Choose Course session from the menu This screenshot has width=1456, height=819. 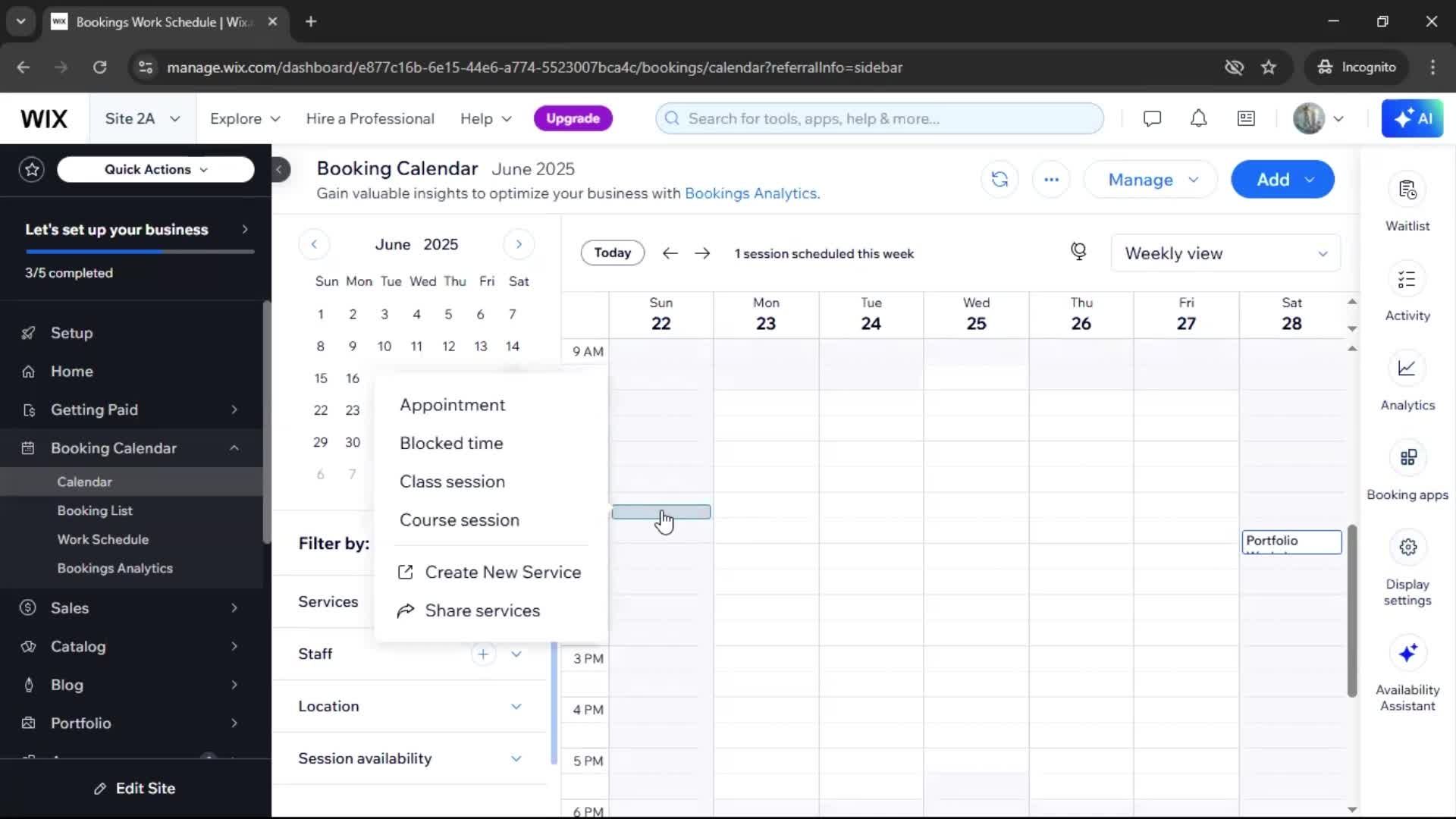pos(459,520)
